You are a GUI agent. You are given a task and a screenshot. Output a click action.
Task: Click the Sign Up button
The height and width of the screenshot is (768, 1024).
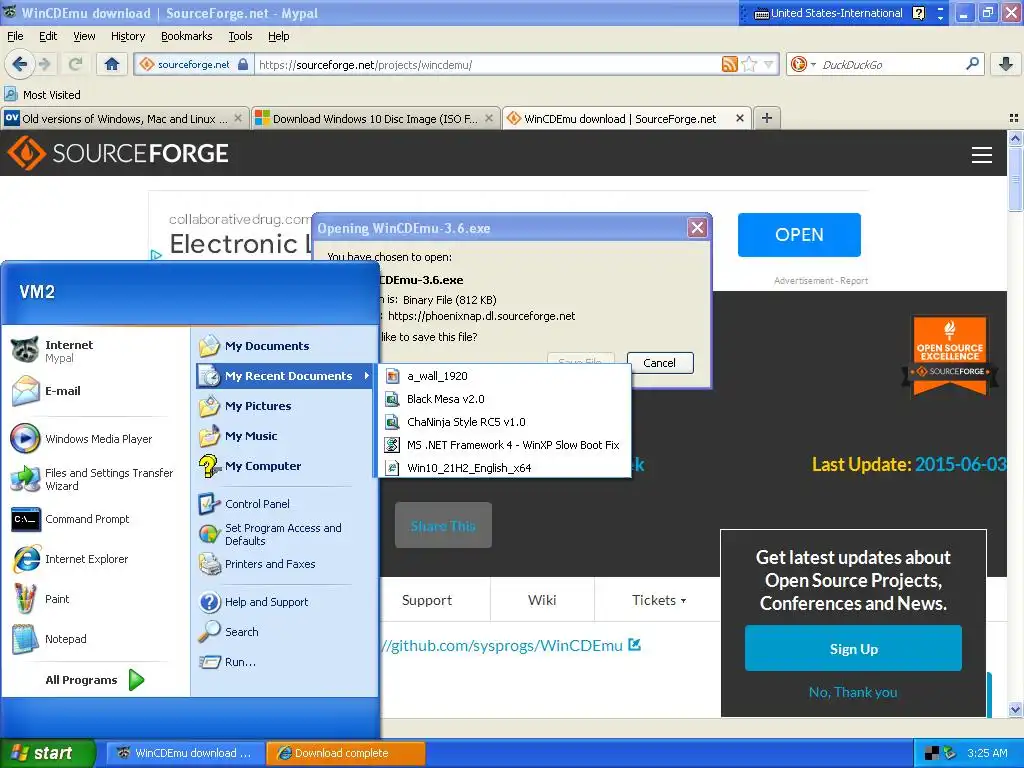pos(854,648)
